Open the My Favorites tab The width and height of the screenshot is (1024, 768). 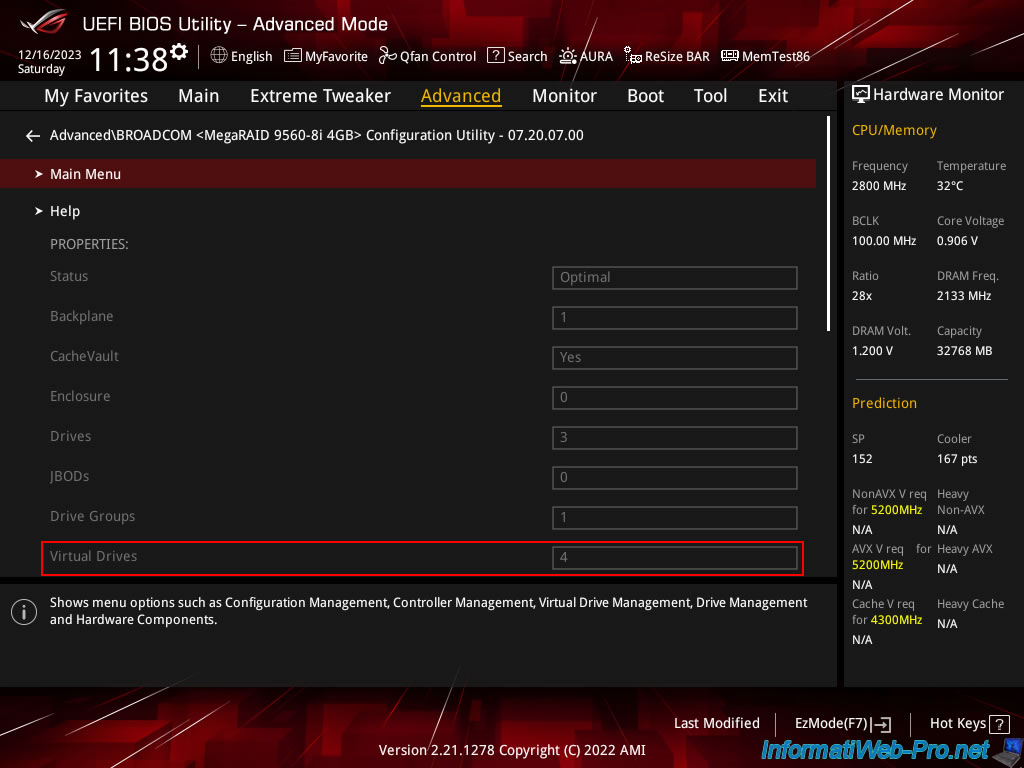(x=96, y=96)
